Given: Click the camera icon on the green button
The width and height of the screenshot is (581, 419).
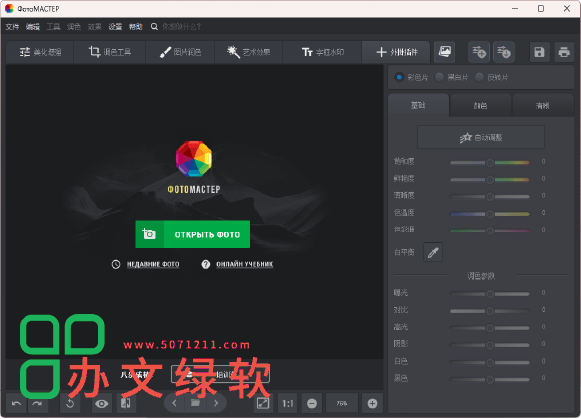Looking at the screenshot, I should tap(149, 234).
